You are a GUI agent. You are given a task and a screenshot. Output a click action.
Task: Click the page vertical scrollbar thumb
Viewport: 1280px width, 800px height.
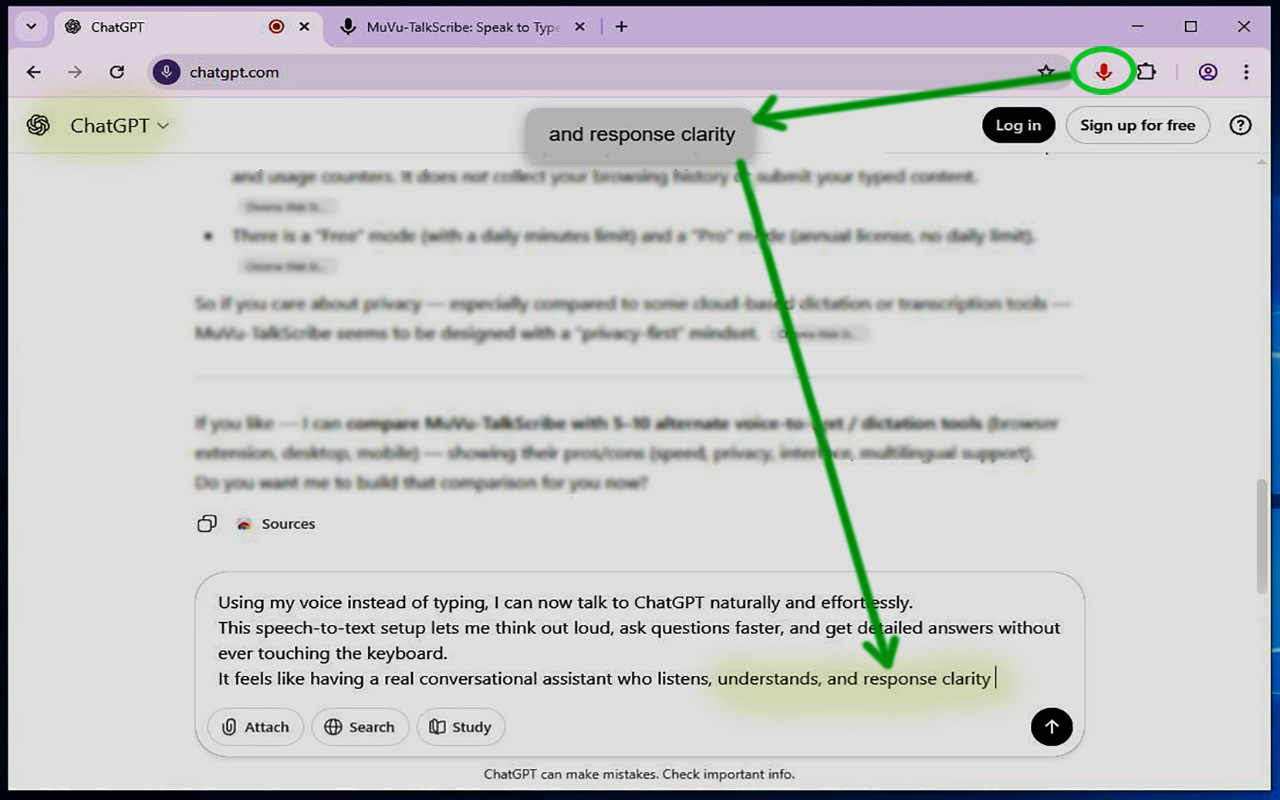point(1262,535)
